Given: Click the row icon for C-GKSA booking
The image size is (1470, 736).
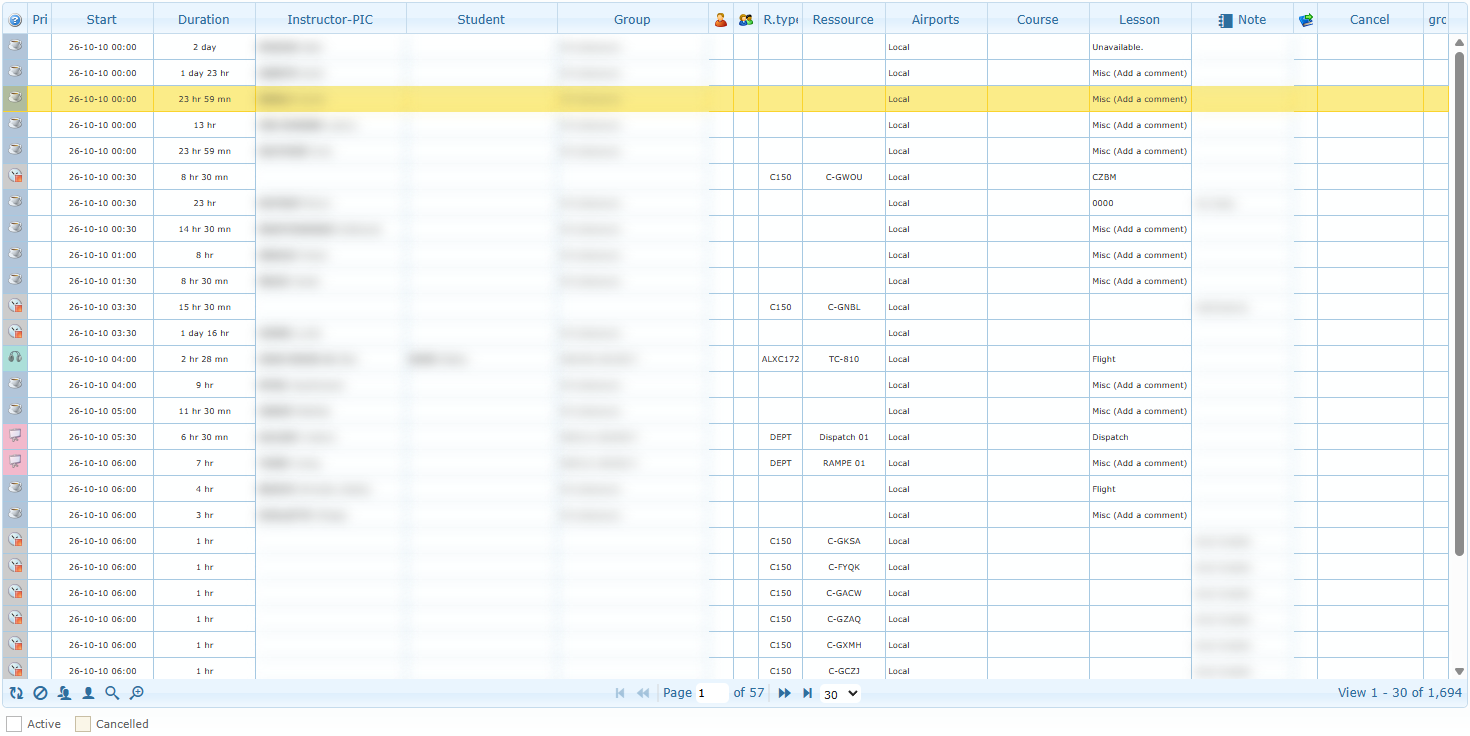Looking at the screenshot, I should [x=15, y=541].
